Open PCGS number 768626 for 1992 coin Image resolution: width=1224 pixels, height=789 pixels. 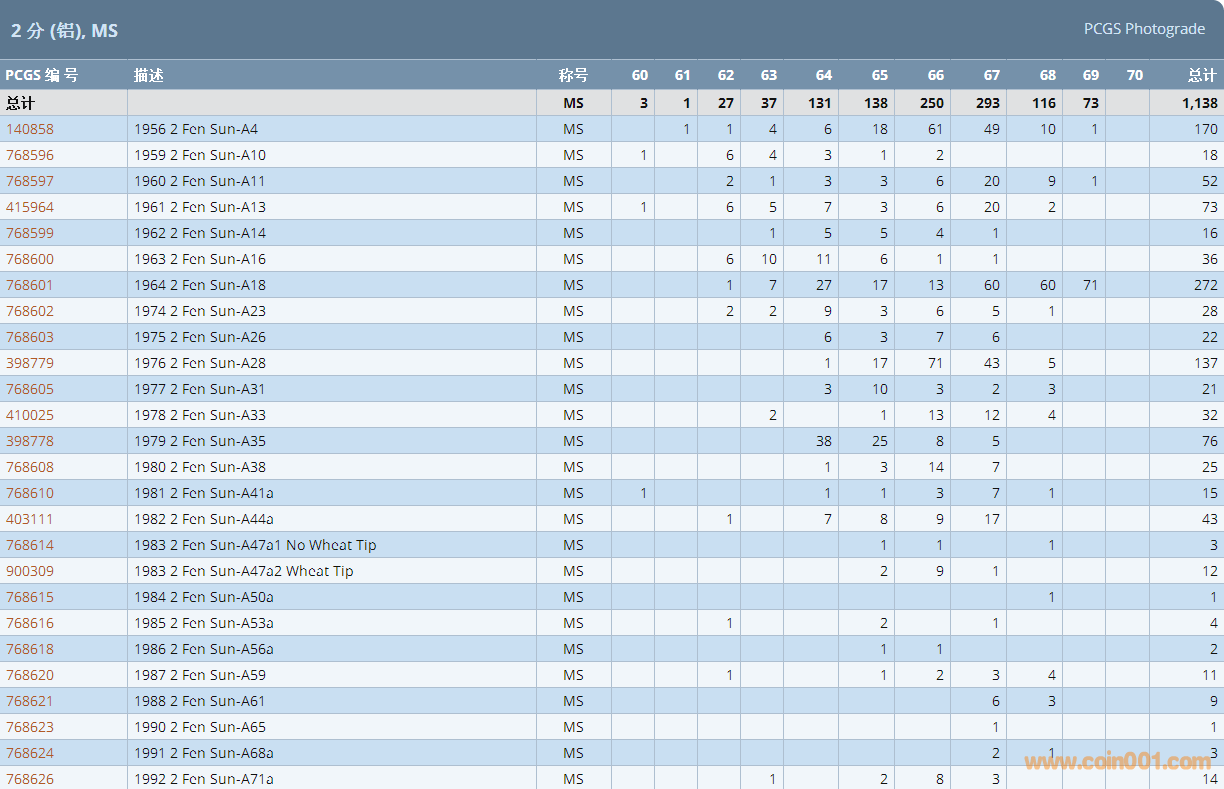tap(30, 779)
